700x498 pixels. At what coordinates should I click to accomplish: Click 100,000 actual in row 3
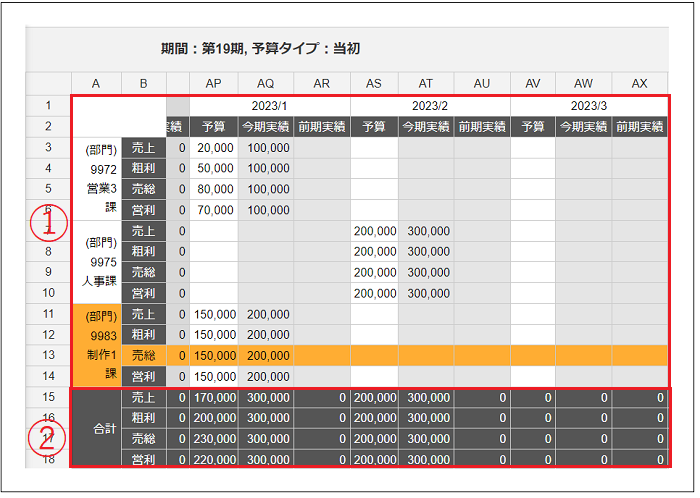pos(266,148)
